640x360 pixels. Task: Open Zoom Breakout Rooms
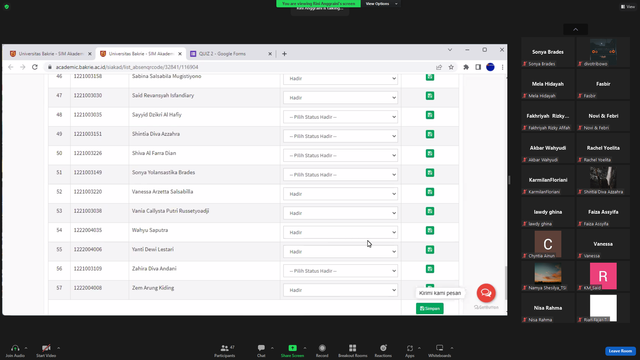tap(352, 350)
